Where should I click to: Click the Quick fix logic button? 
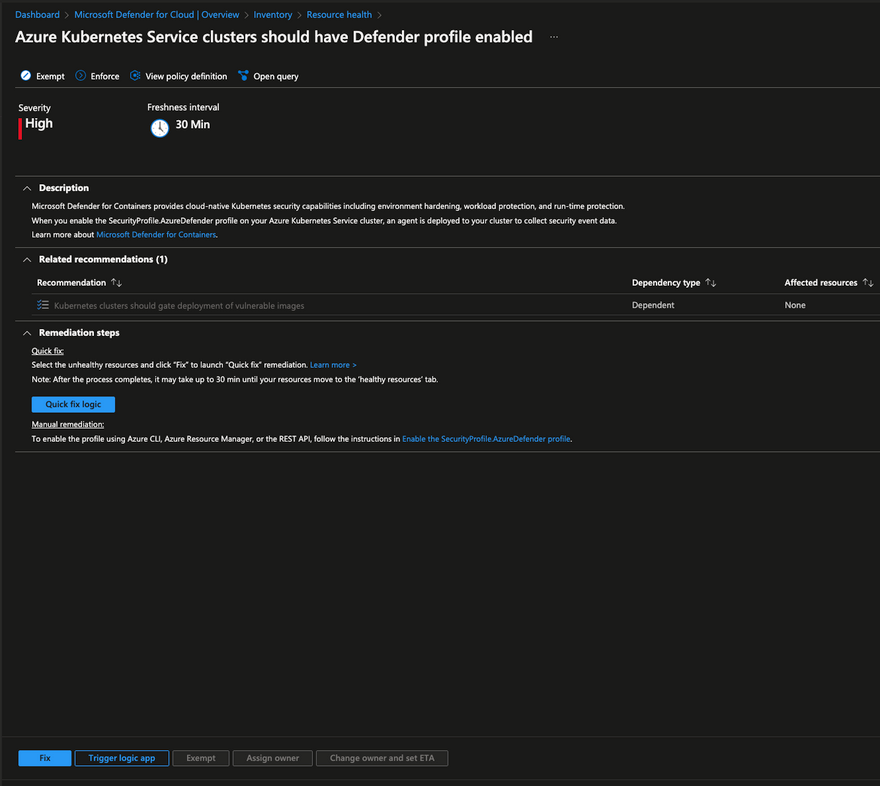[x=73, y=405]
